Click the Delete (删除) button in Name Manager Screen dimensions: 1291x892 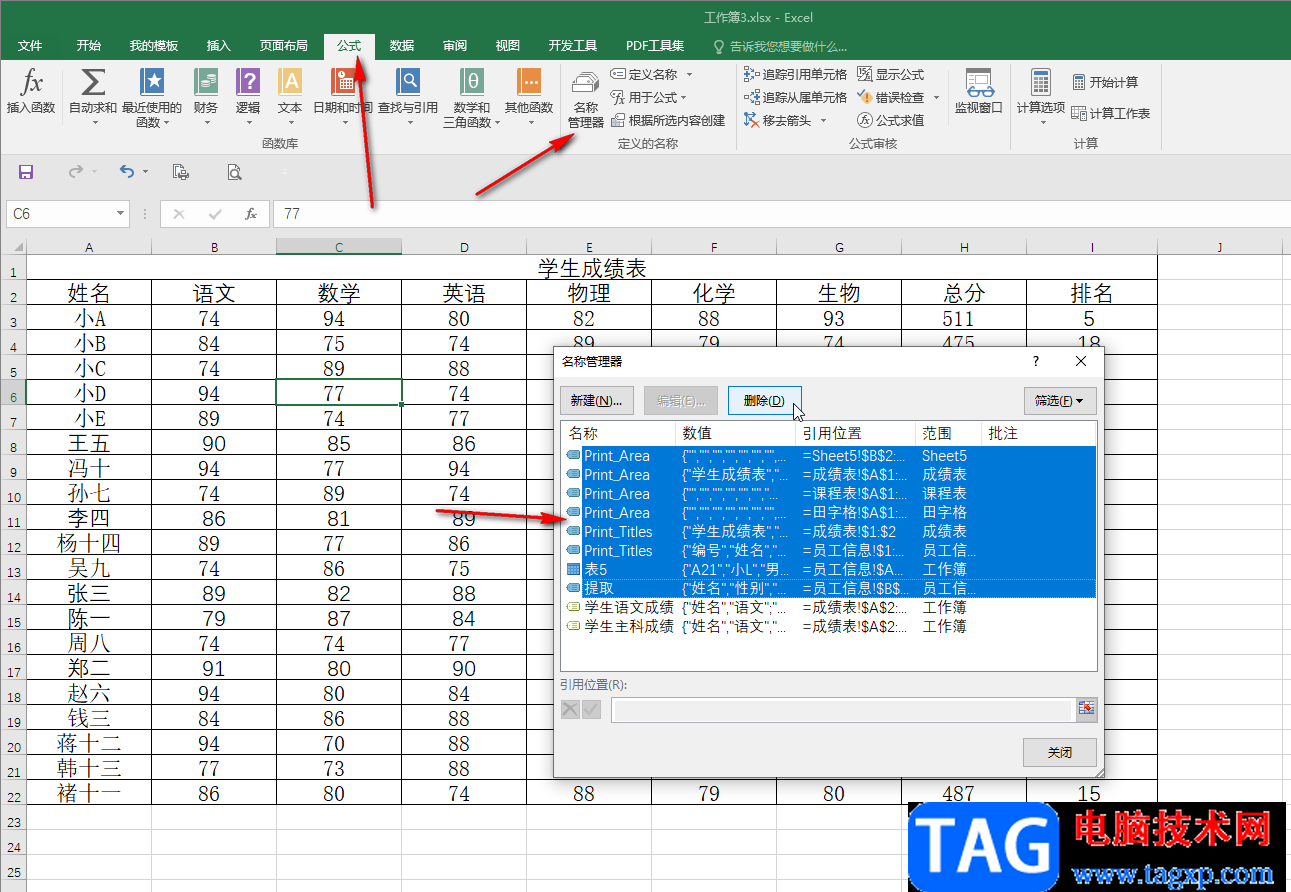pyautogui.click(x=765, y=401)
